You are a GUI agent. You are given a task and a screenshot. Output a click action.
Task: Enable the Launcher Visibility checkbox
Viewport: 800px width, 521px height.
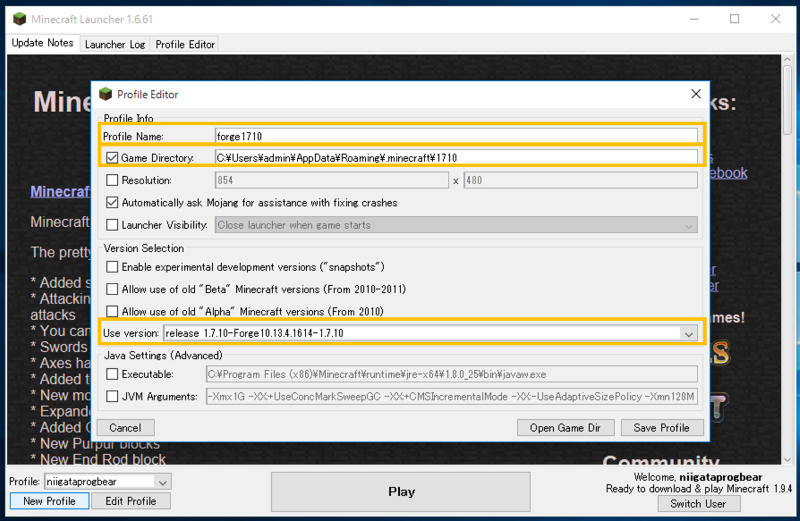112,225
